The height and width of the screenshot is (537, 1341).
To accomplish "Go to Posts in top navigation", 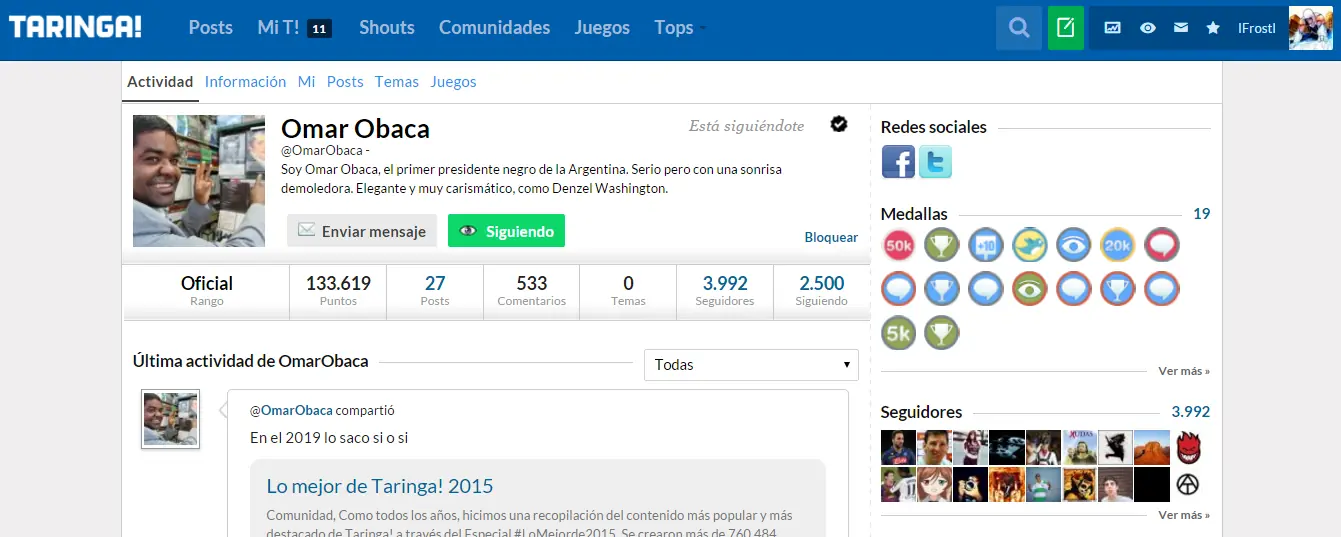I will (210, 28).
